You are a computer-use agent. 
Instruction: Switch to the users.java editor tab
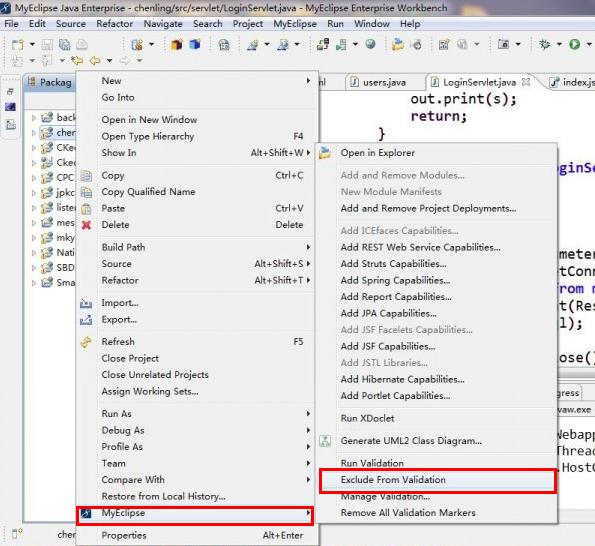384,82
